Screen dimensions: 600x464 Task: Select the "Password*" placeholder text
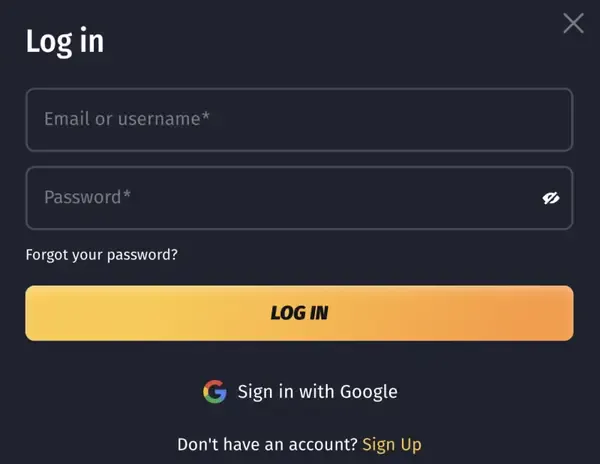pos(88,197)
